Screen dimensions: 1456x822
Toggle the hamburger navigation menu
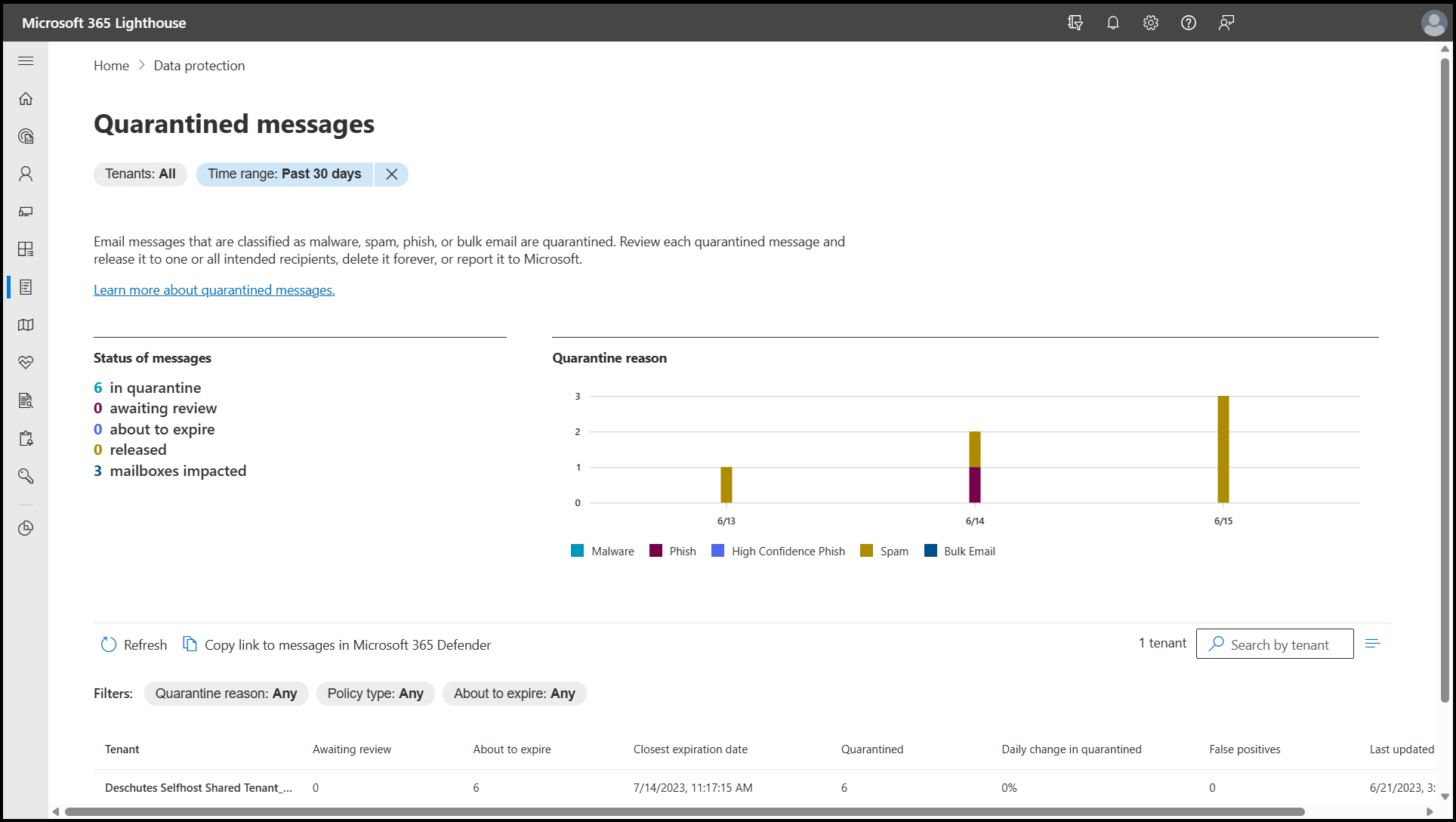tap(26, 60)
